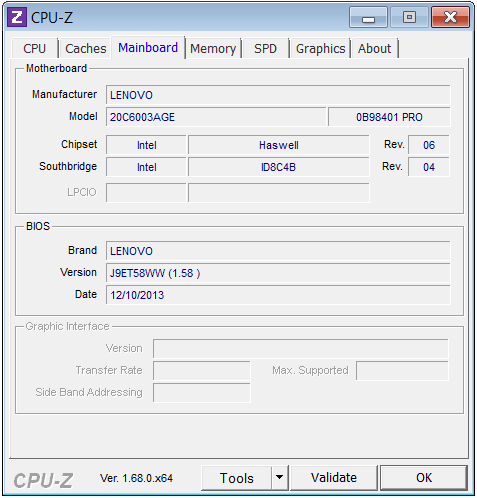Click the Chipset Rev. value 06
Viewport: 477px width, 498px height.
[x=429, y=145]
